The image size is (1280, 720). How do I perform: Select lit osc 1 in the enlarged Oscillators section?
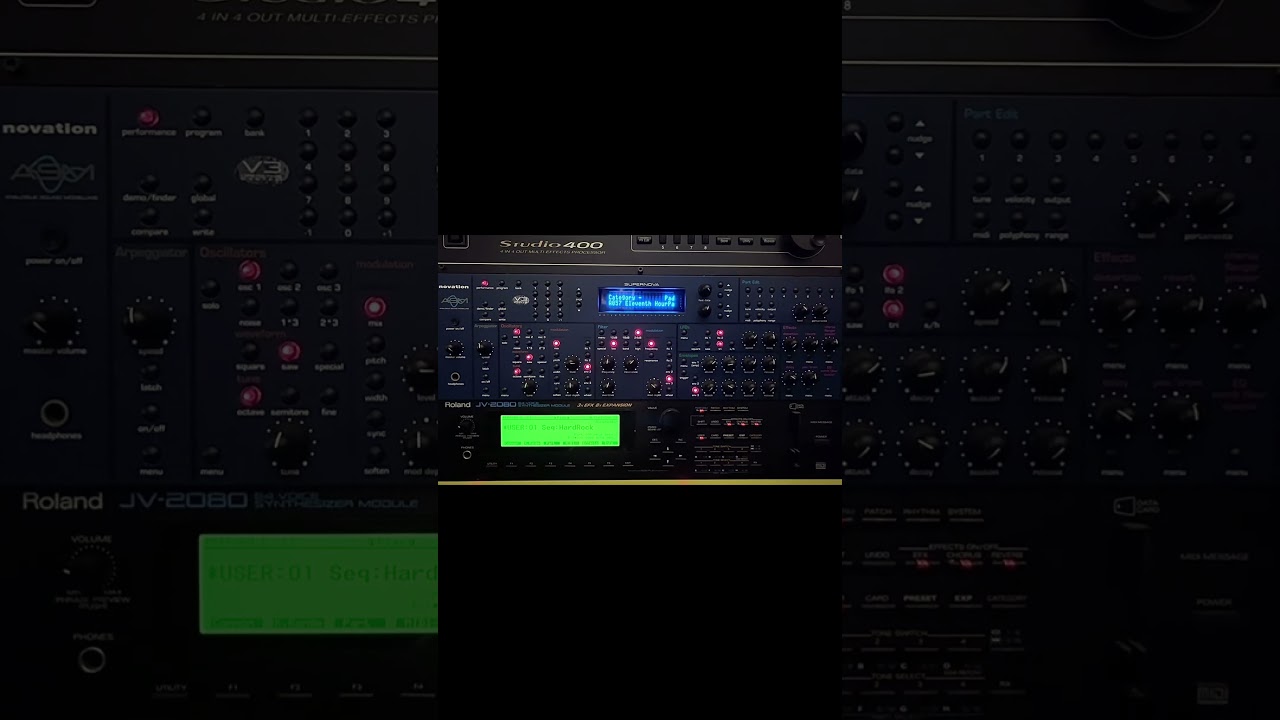pyautogui.click(x=249, y=270)
